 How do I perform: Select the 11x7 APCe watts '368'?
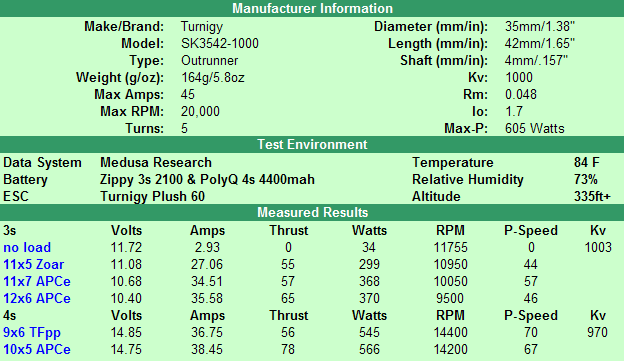coord(369,281)
